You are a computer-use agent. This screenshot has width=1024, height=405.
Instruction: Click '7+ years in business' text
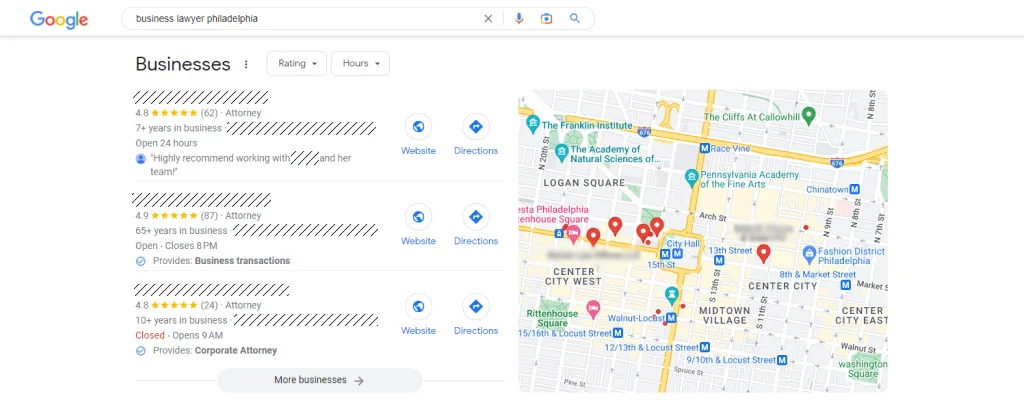178,128
